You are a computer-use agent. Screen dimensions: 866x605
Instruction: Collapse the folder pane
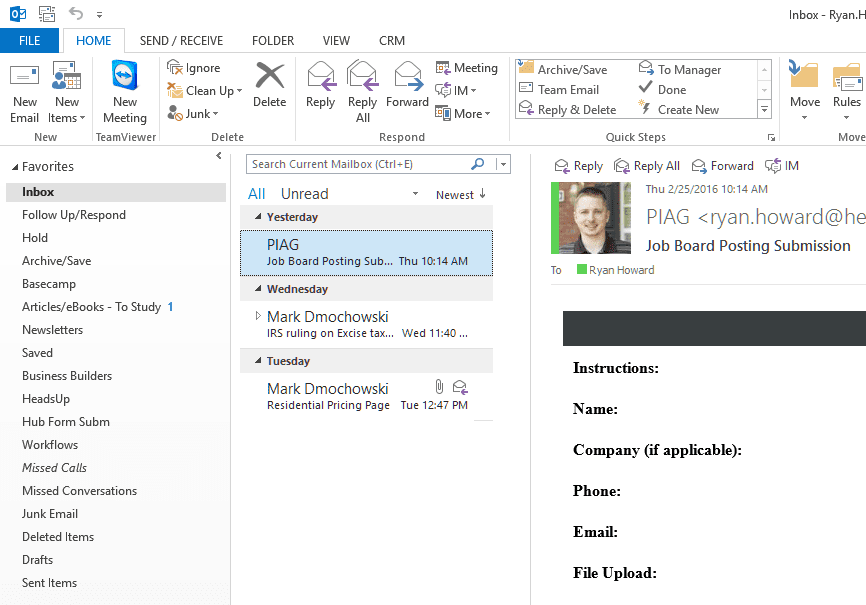click(219, 156)
